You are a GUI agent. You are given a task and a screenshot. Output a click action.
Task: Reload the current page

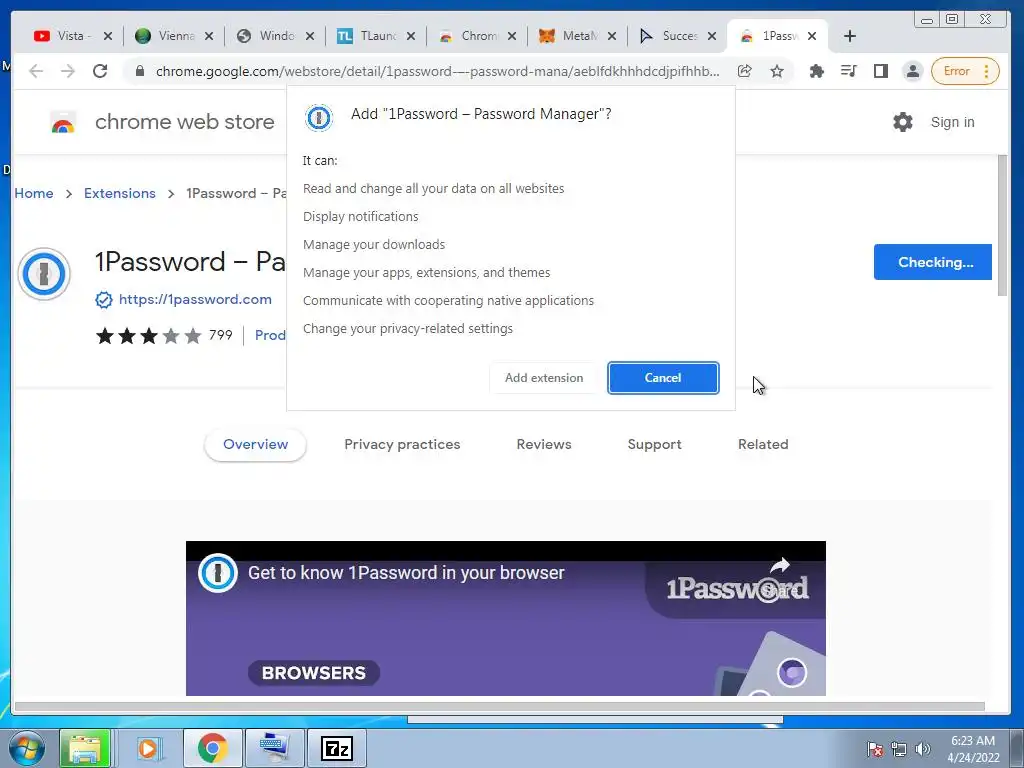pyautogui.click(x=100, y=71)
